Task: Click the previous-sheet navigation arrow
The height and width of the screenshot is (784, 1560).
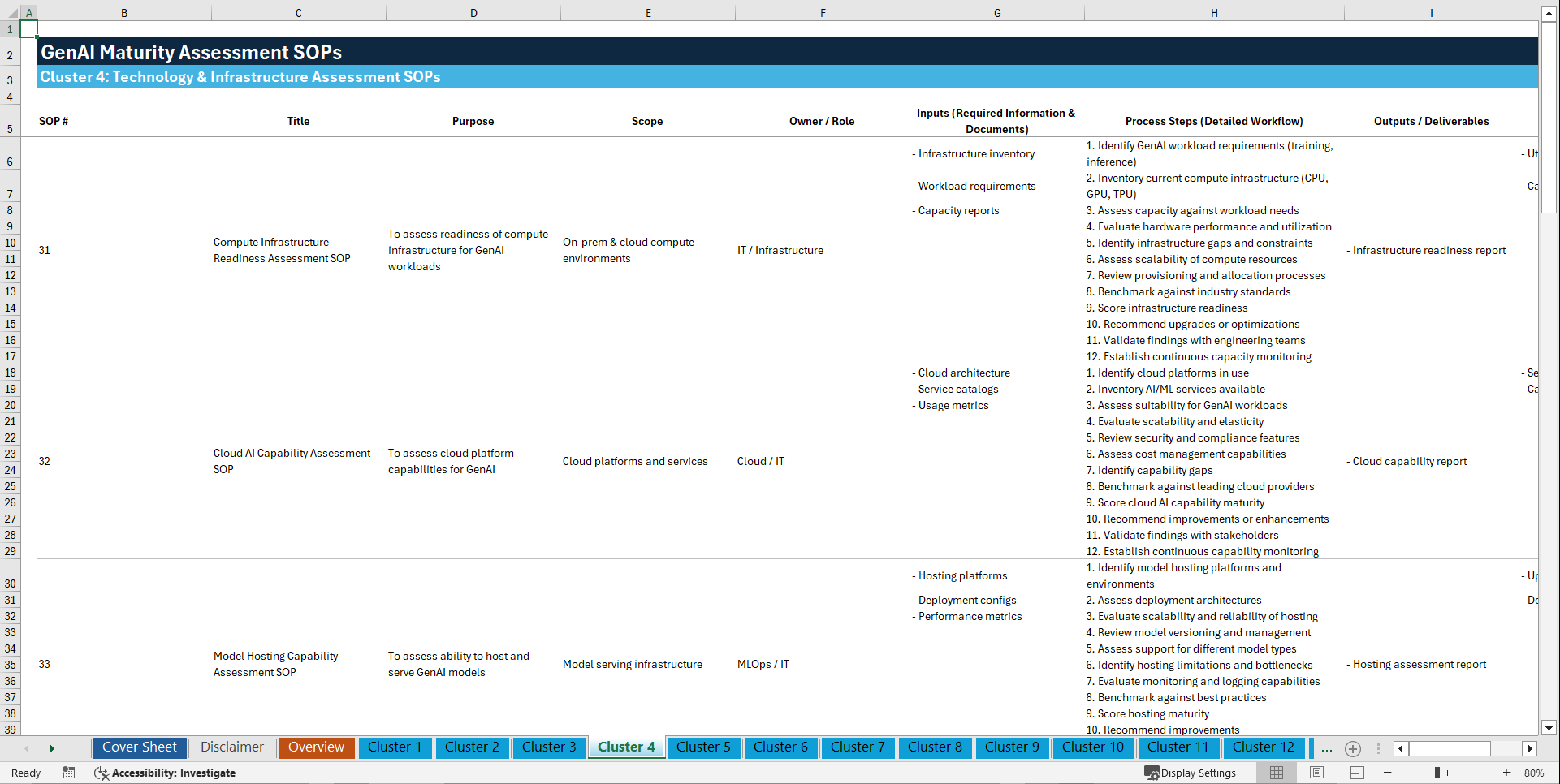Action: pos(27,748)
